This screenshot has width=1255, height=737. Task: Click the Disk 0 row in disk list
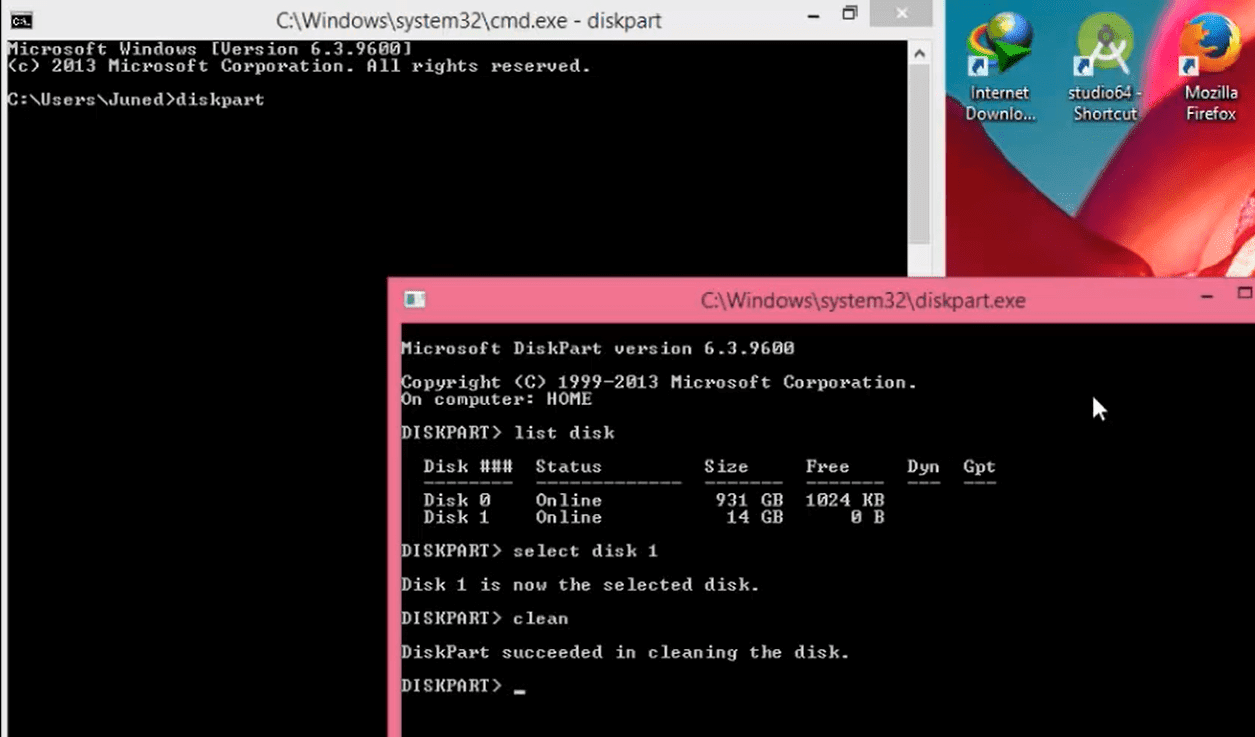click(x=654, y=500)
